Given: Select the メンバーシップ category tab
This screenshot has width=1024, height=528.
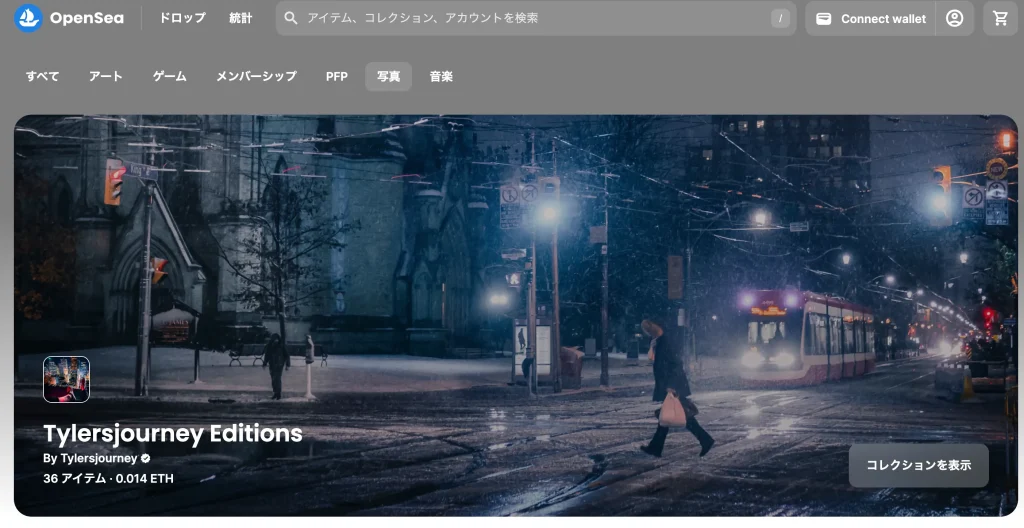Looking at the screenshot, I should pyautogui.click(x=256, y=77).
